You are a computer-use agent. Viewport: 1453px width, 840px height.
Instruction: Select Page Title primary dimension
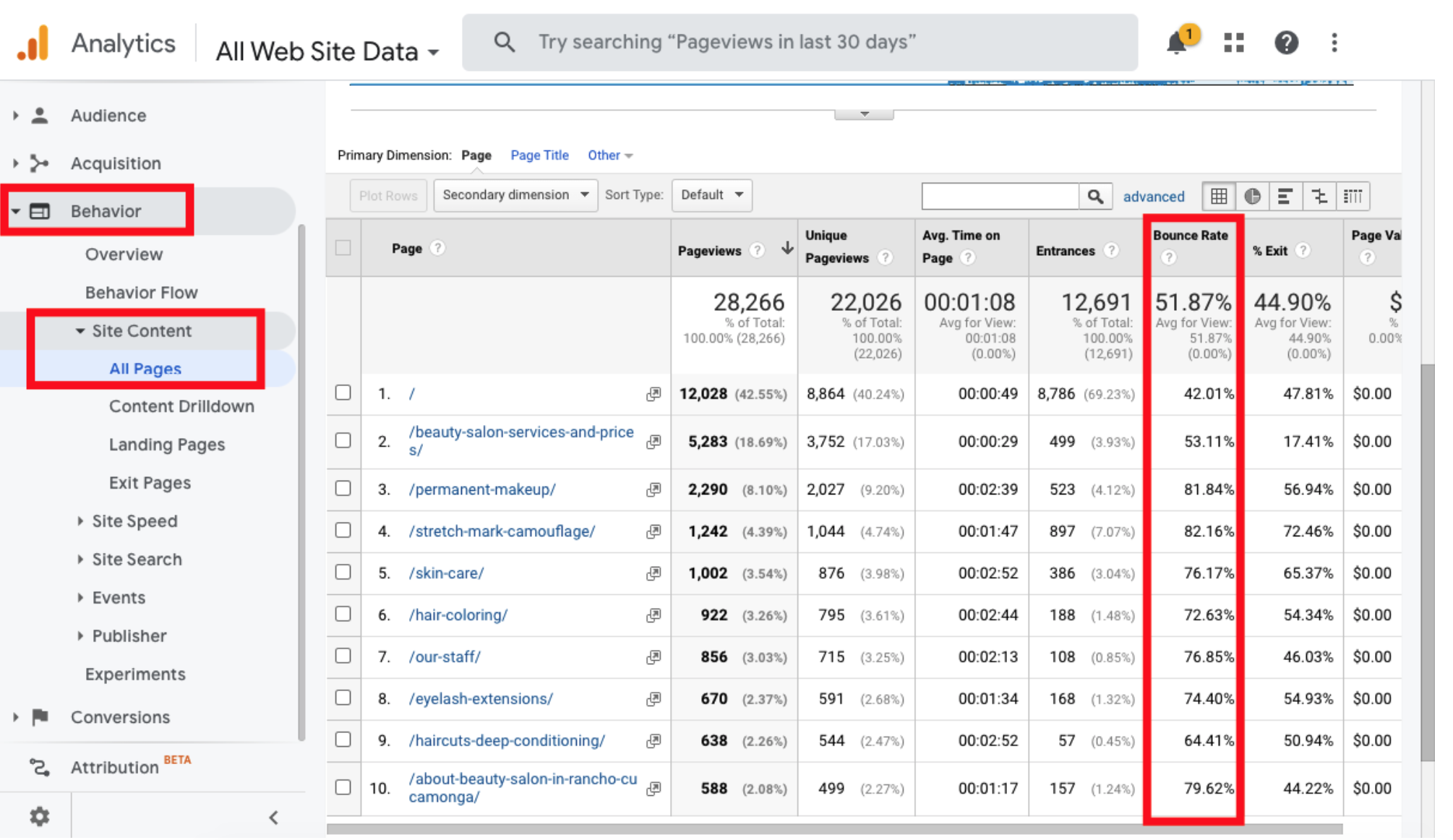coord(539,155)
